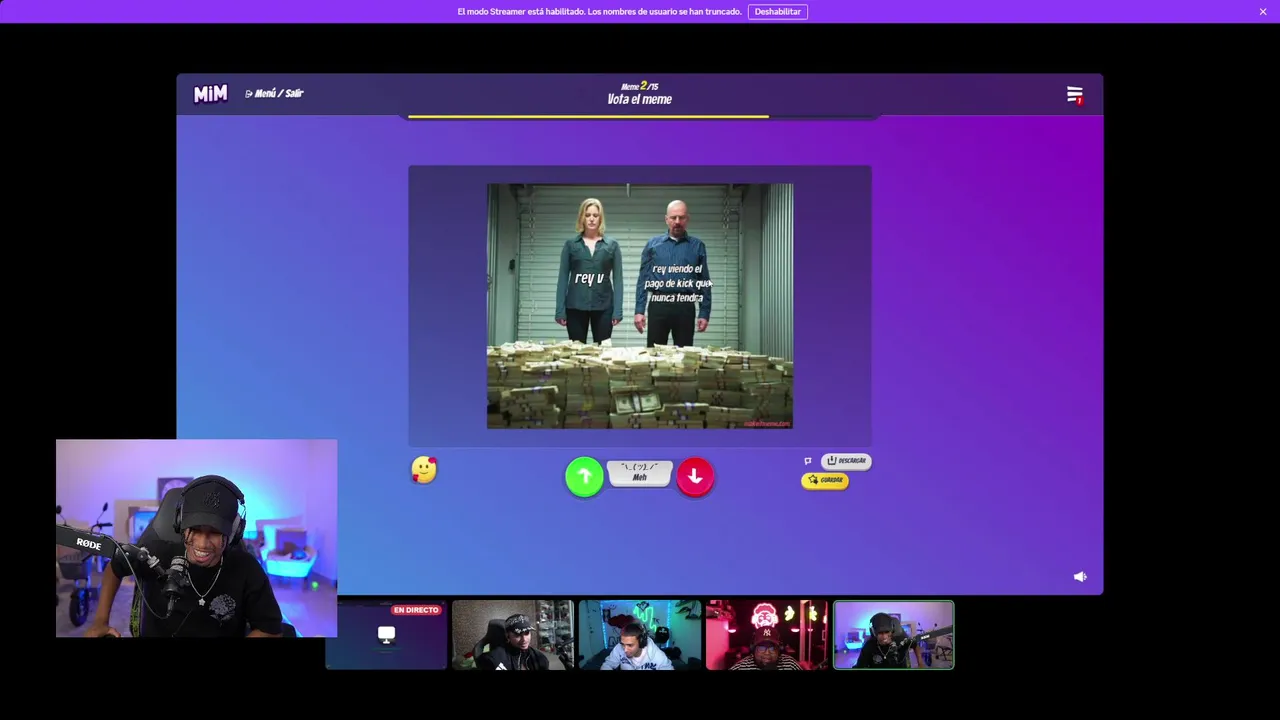Click the Descargar download button
1280x720 pixels.
(846, 461)
